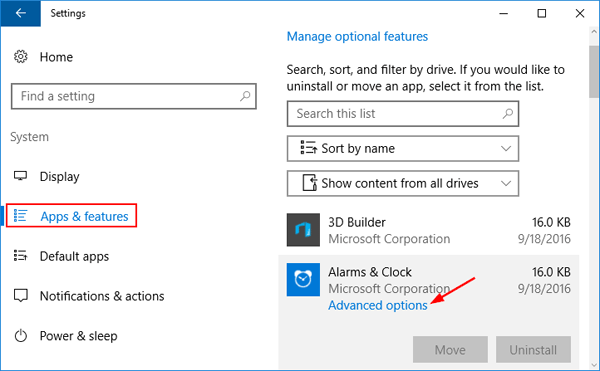Open Default apps settings

74,256
